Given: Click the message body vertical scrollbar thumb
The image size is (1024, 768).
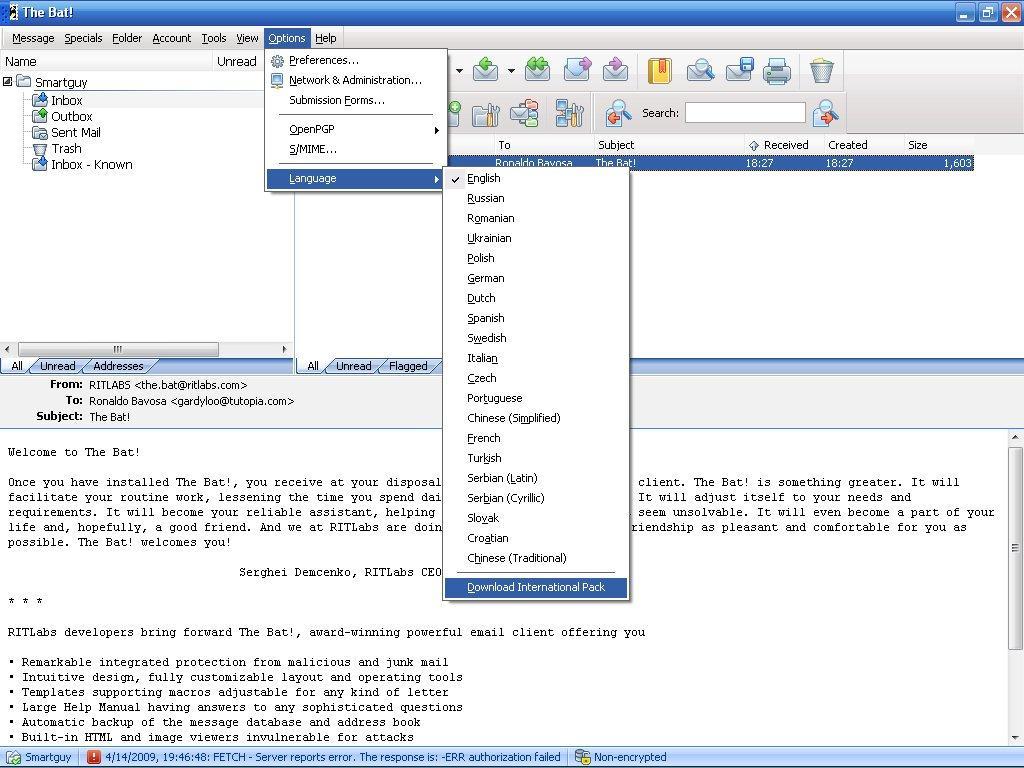Looking at the screenshot, I should [1015, 548].
